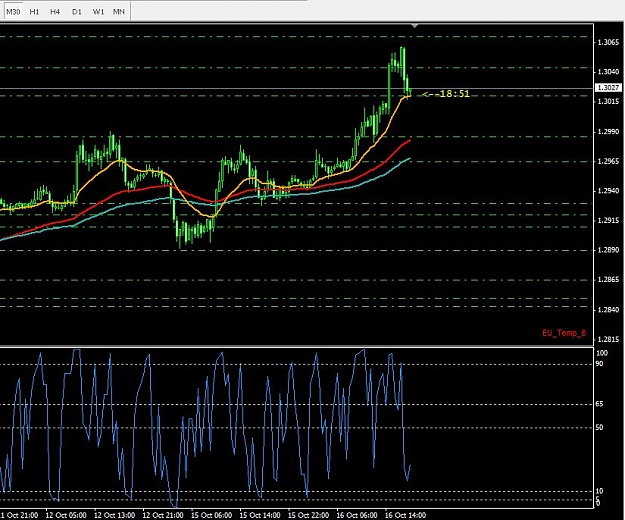Select the MN monthly timeframe
The height and width of the screenshot is (520, 625).
tap(119, 12)
